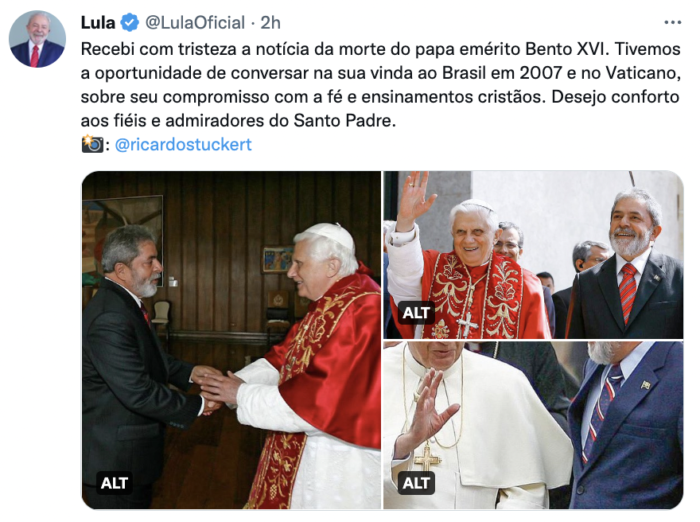700x522 pixels.
Task: Click Lula's red striped tie in top-right photo
Action: point(628,292)
